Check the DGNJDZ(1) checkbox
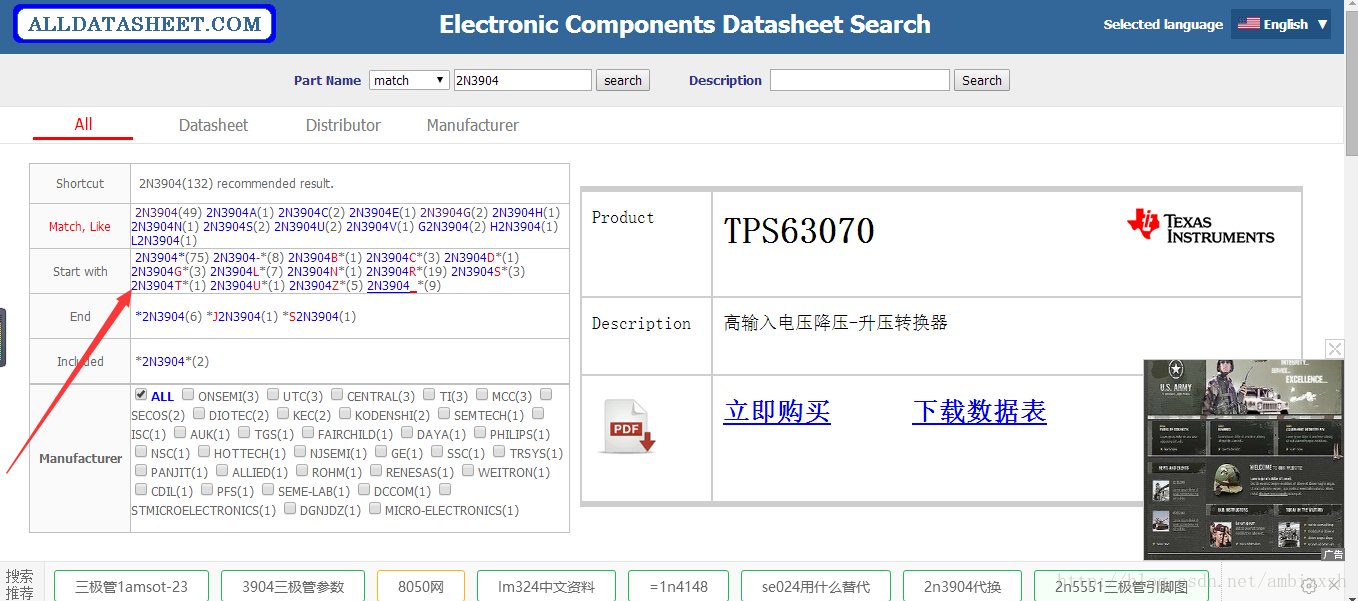This screenshot has height=601, width=1358. pos(289,509)
